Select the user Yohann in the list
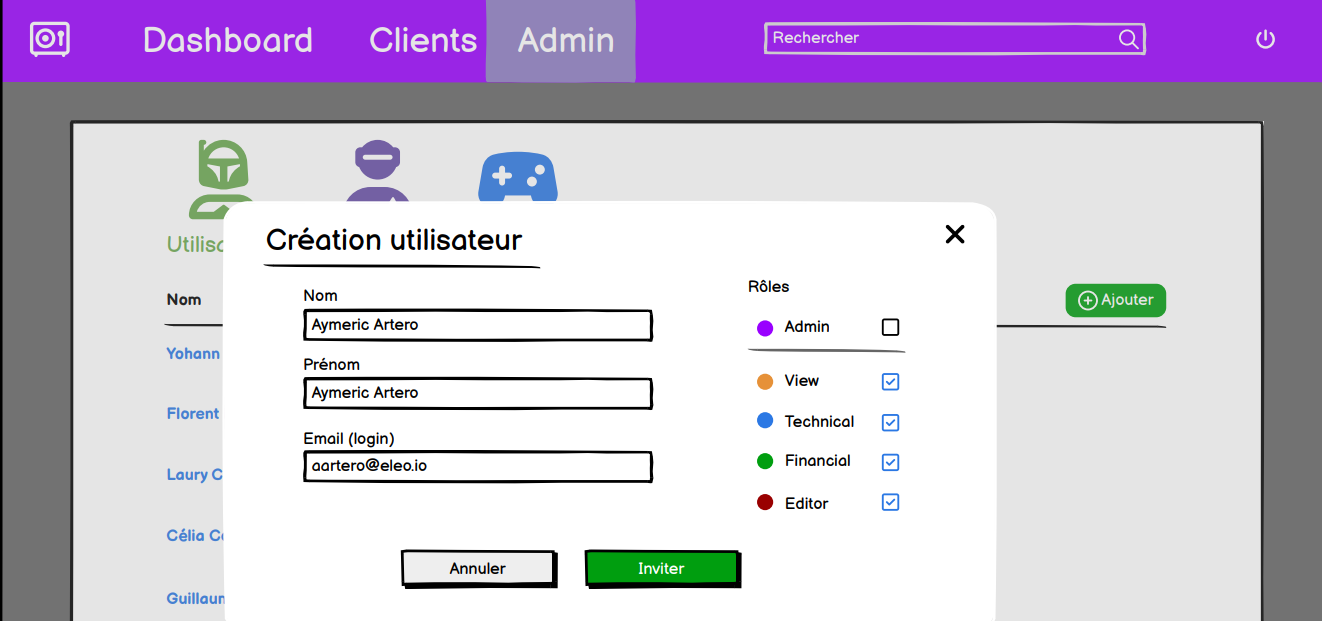This screenshot has height=621, width=1322. [x=193, y=354]
